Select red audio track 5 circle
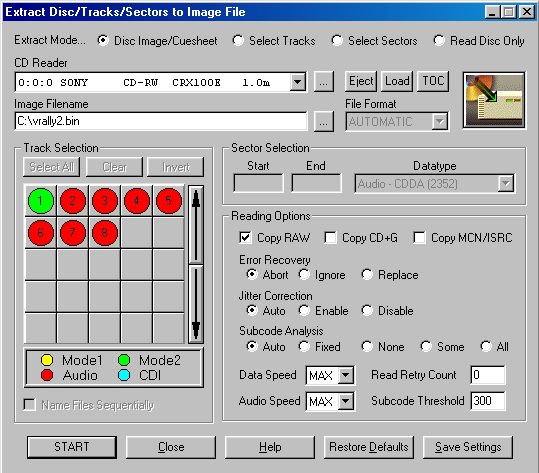The image size is (539, 473). 168,201
